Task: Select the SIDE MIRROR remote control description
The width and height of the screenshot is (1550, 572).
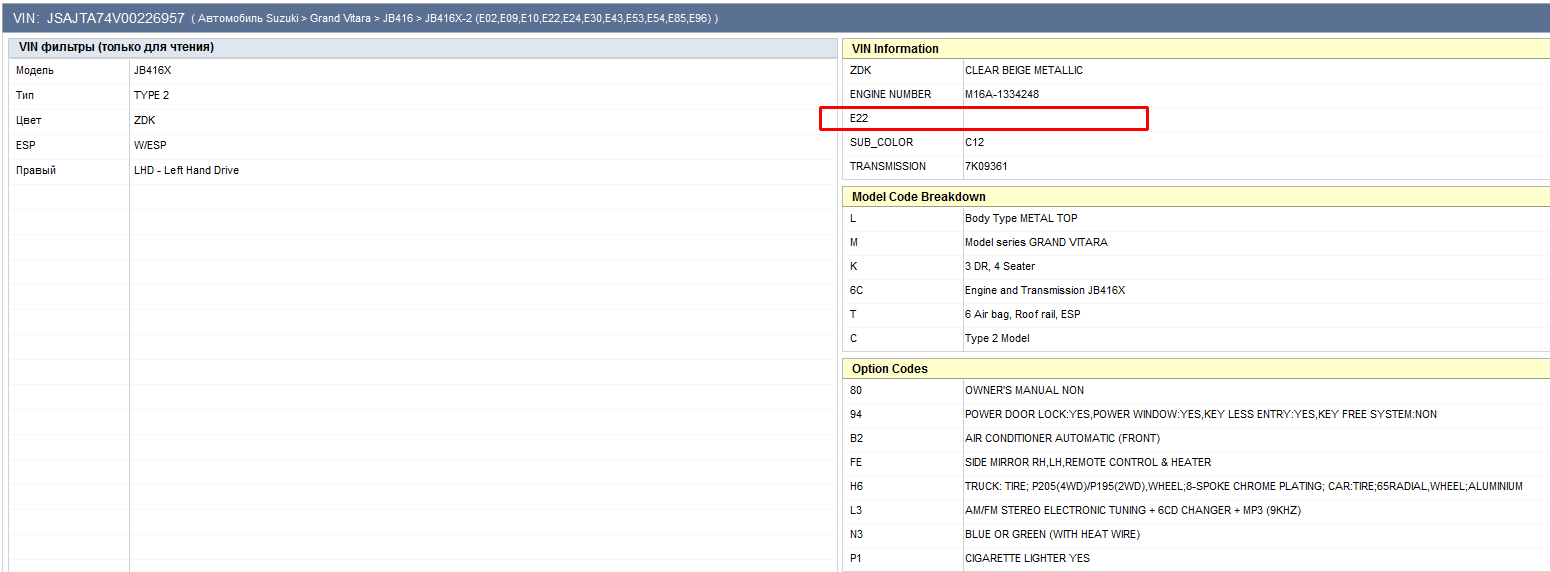Action: (1088, 463)
